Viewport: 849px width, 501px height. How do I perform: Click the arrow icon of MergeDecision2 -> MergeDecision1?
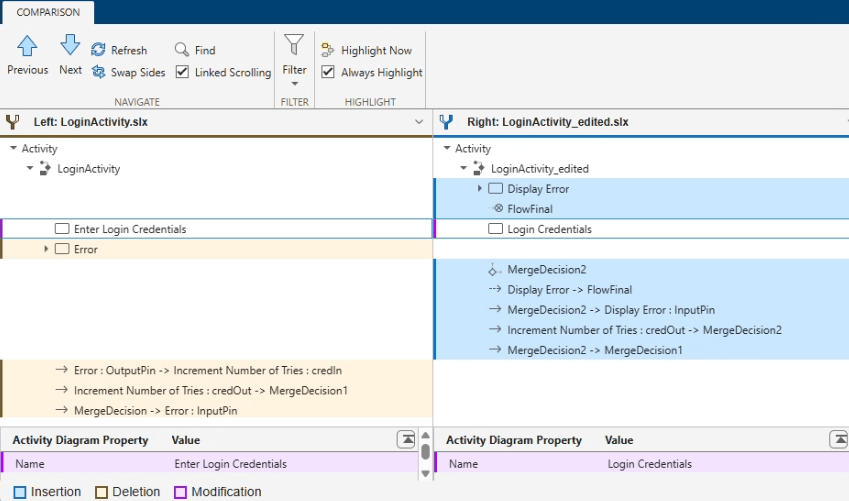[495, 350]
